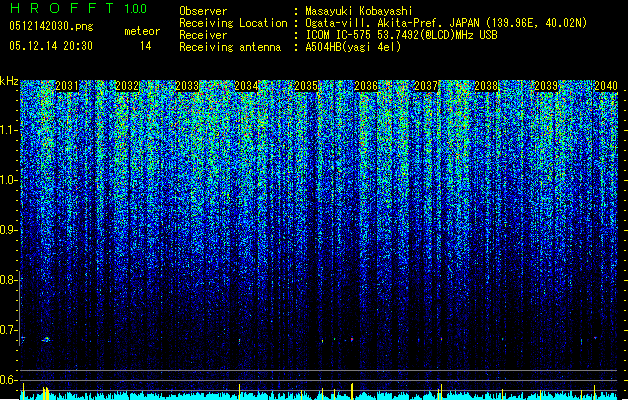Image resolution: width=629 pixels, height=400 pixels.
Task: Click the 'Receiving antenna' field label
Action: (230, 47)
